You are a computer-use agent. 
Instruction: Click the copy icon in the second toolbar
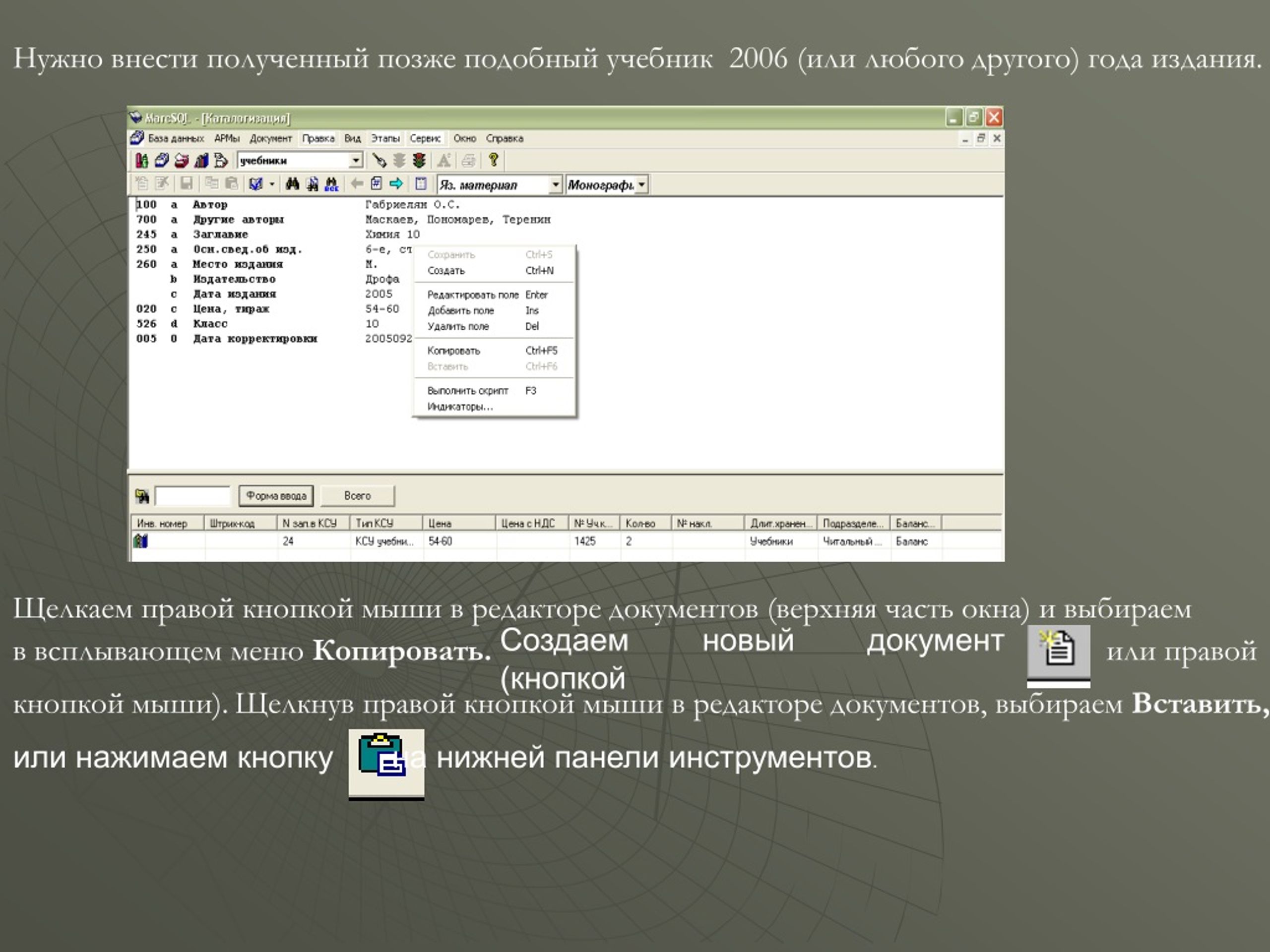click(212, 183)
